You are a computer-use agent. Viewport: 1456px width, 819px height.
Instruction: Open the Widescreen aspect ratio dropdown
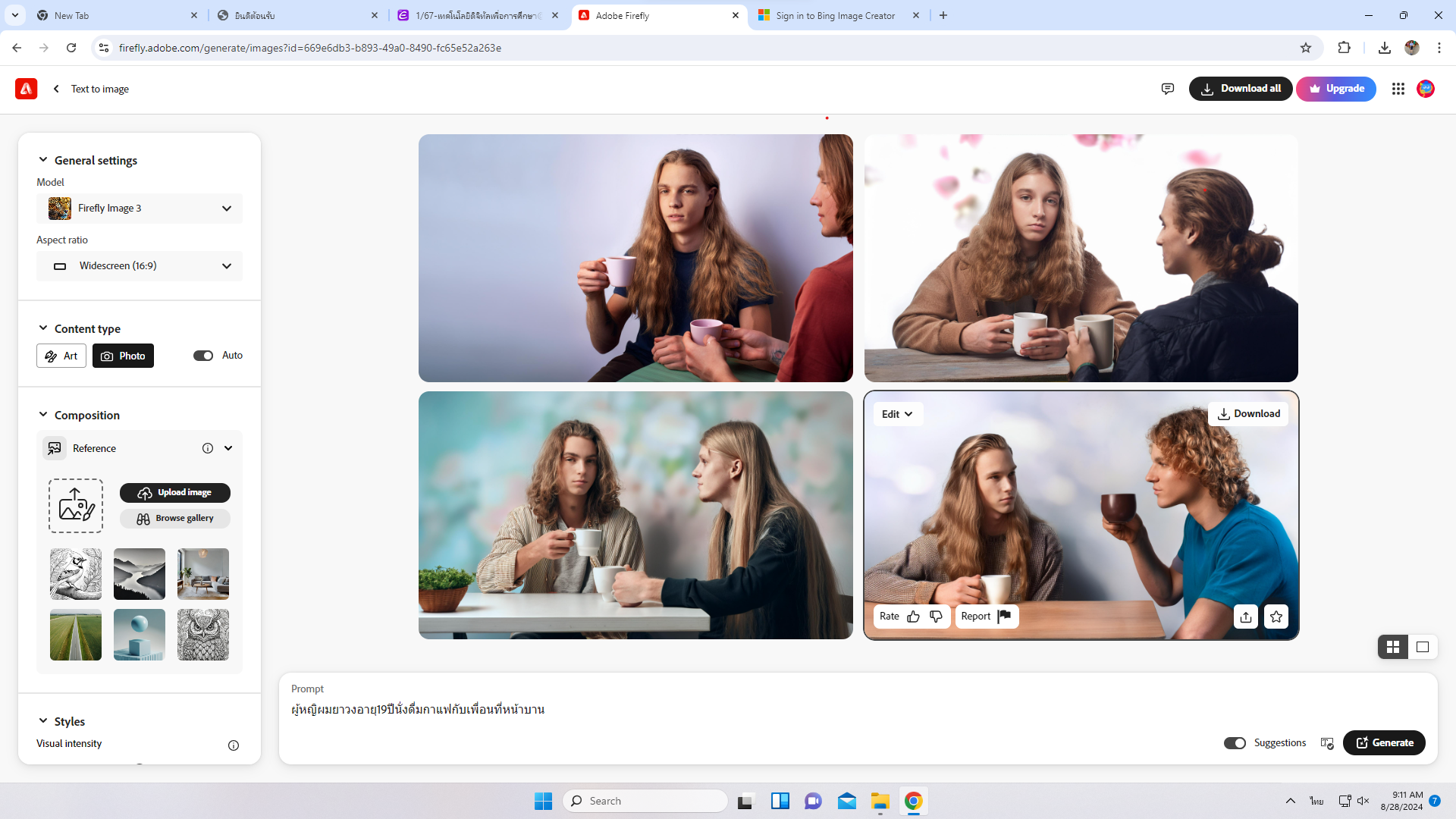pyautogui.click(x=140, y=266)
